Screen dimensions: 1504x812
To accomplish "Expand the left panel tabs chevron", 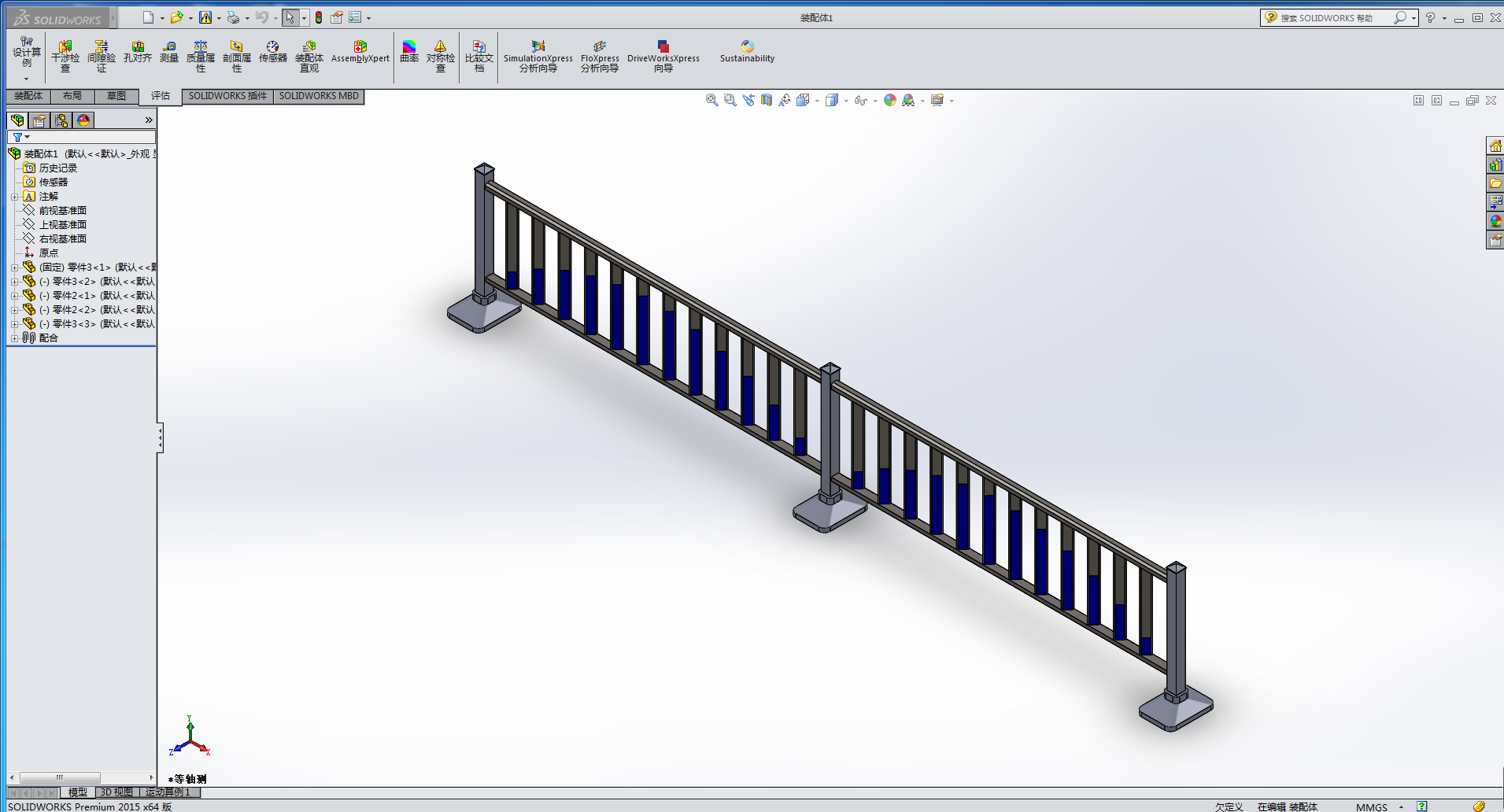I will point(149,120).
